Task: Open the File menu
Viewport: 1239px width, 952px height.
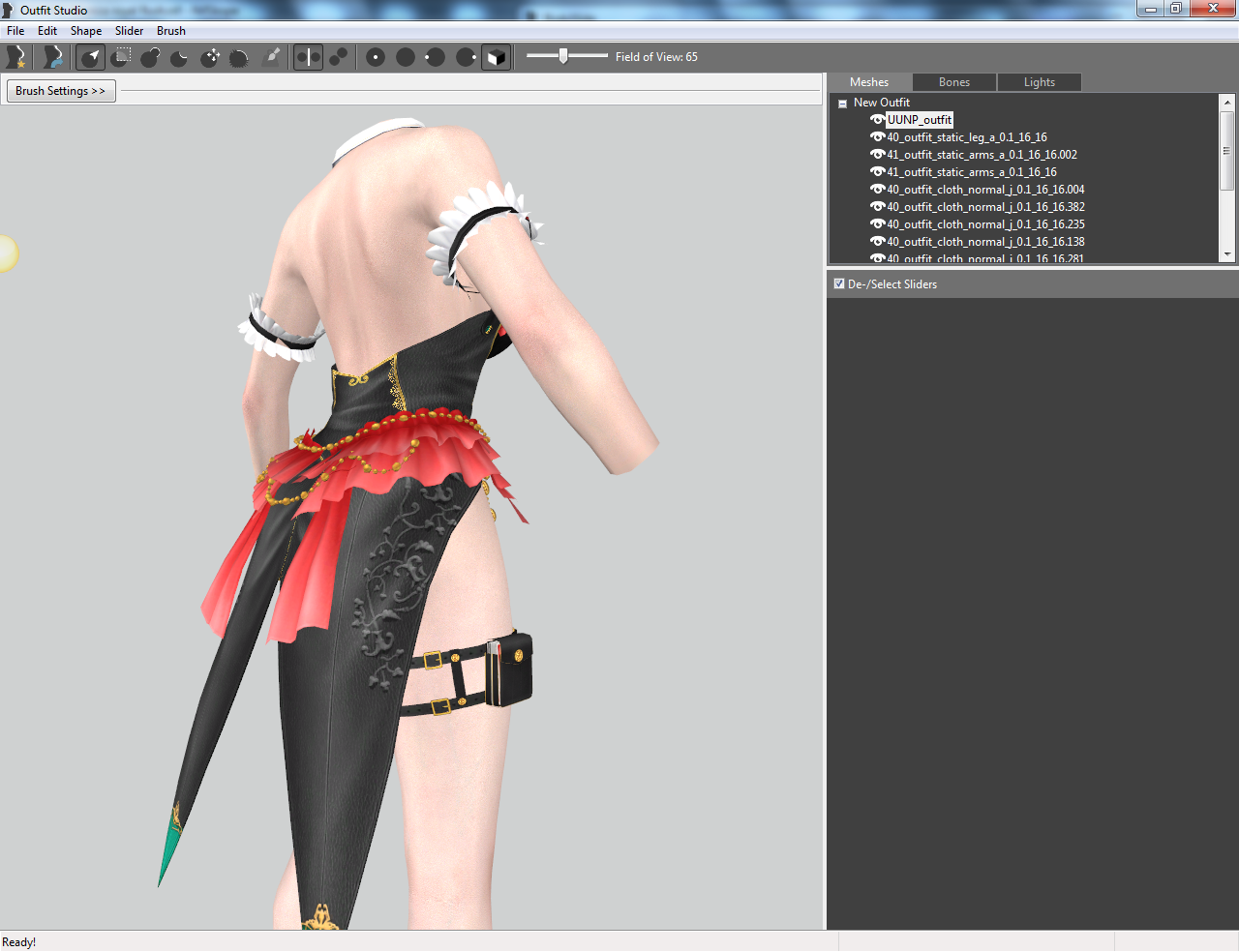Action: click(15, 31)
